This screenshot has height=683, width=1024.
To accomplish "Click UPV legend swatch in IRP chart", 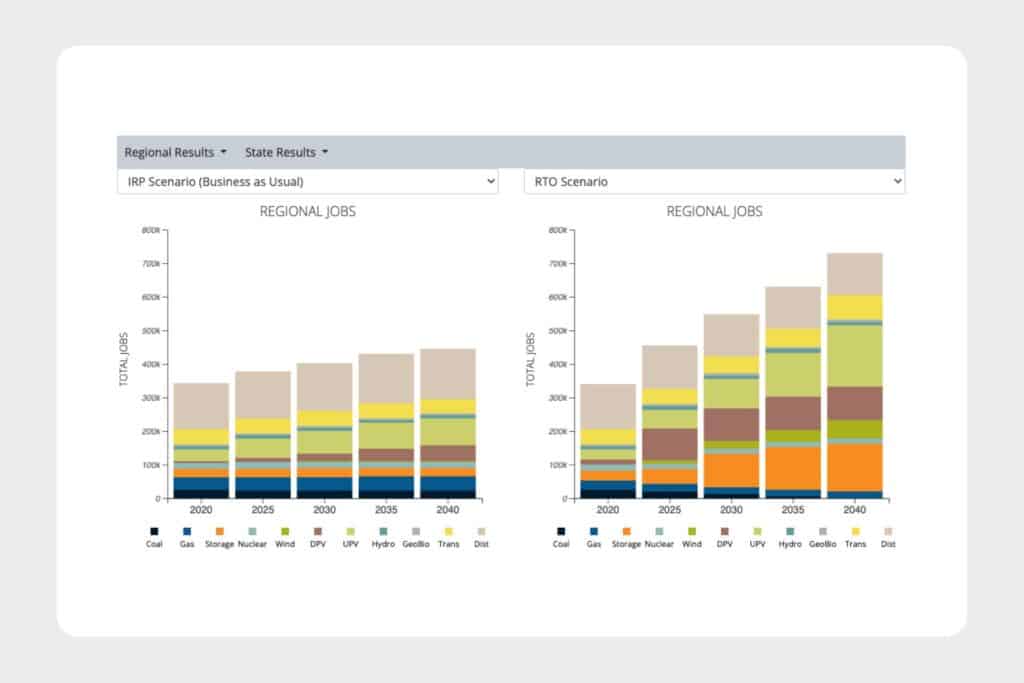I will coord(350,531).
